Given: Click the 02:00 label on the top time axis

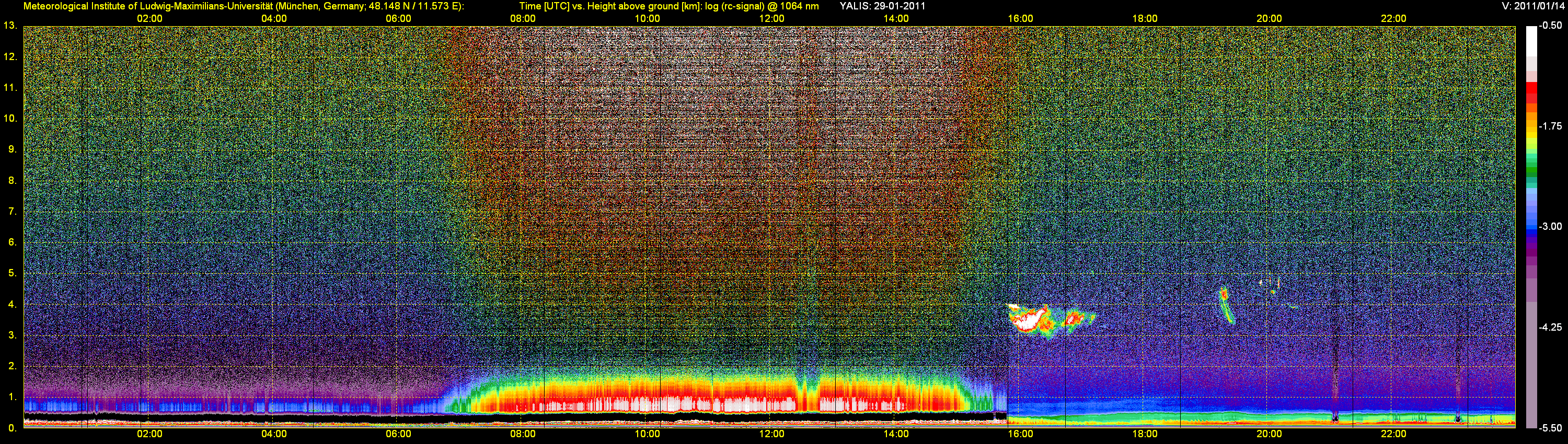Looking at the screenshot, I should click(149, 19).
